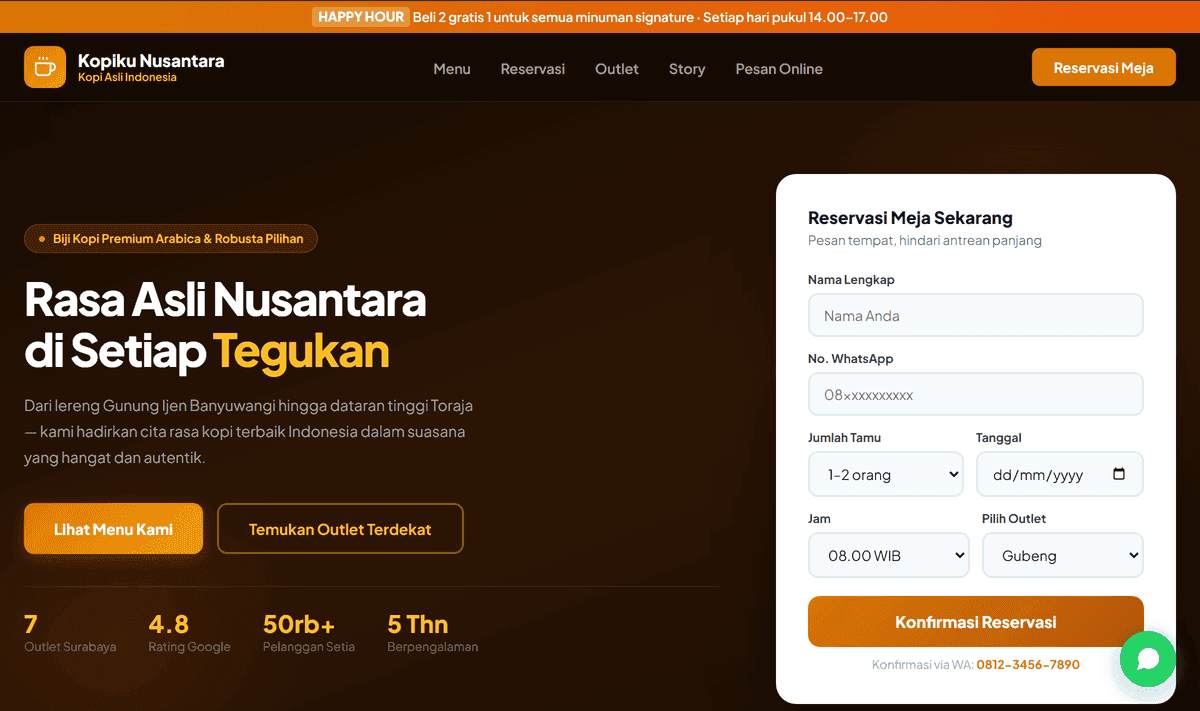Image resolution: width=1200 pixels, height=711 pixels.
Task: Click the 7 Outlet Surabaya stat
Action: pos(70,634)
